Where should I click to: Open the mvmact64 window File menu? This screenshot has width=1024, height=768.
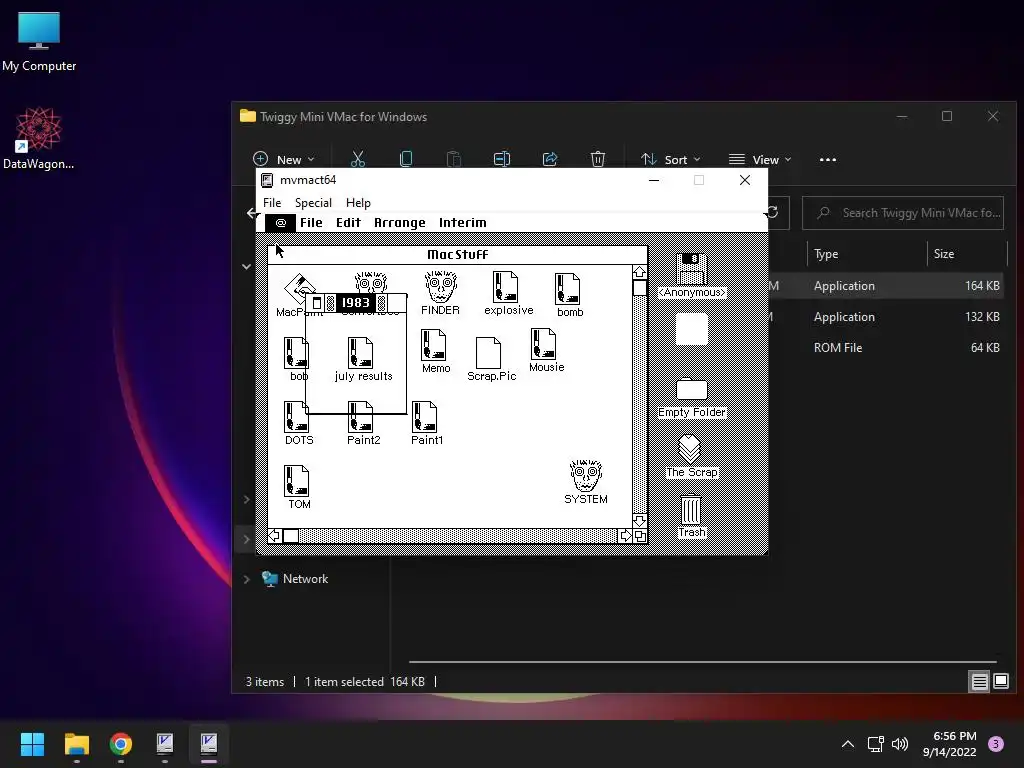[272, 202]
